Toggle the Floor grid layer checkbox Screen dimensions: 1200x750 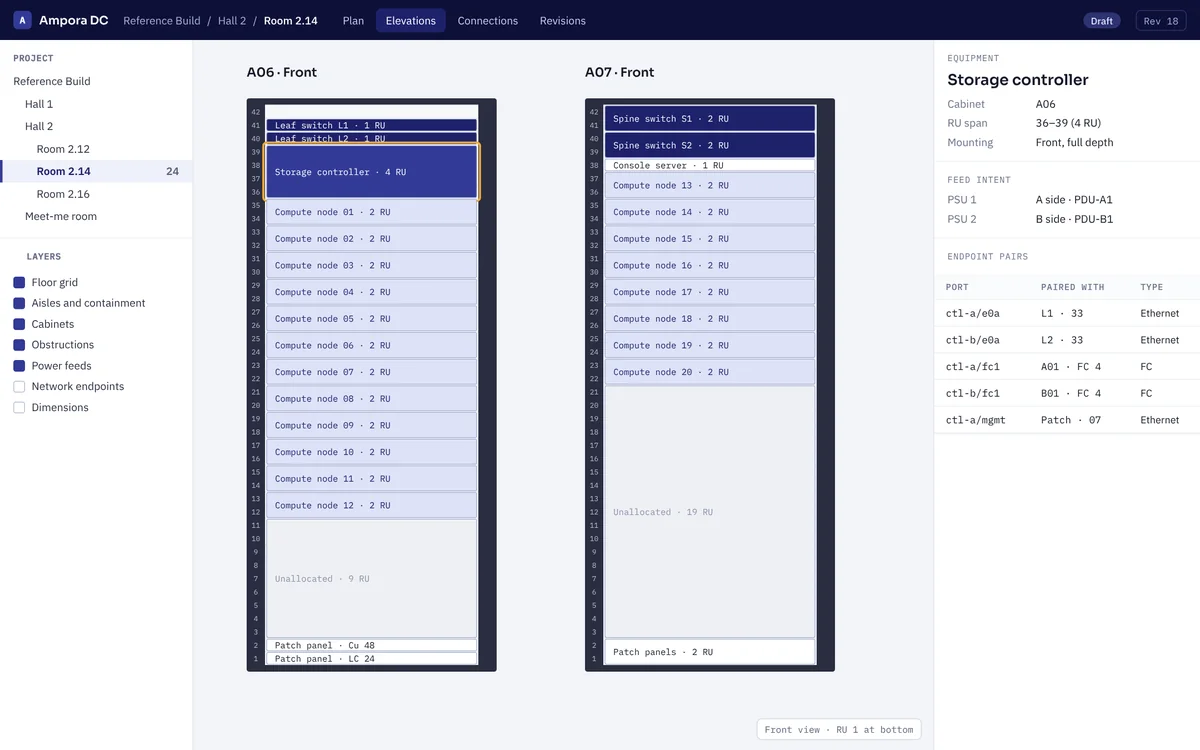[19, 283]
